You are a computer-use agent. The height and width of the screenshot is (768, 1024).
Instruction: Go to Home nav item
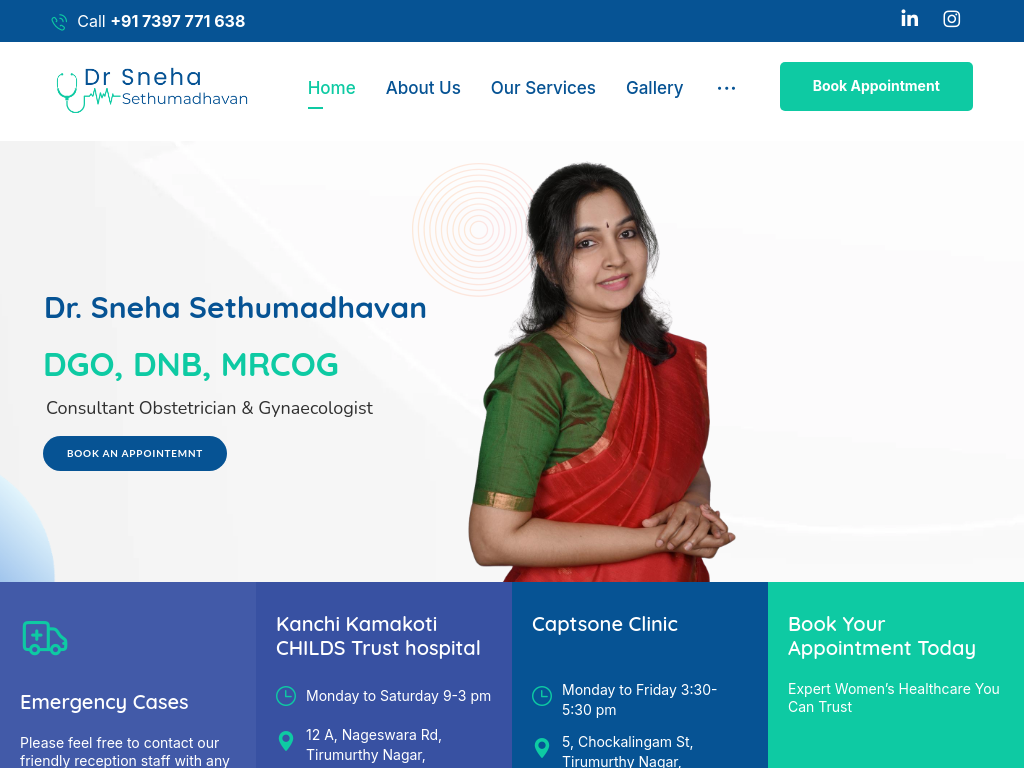(332, 88)
